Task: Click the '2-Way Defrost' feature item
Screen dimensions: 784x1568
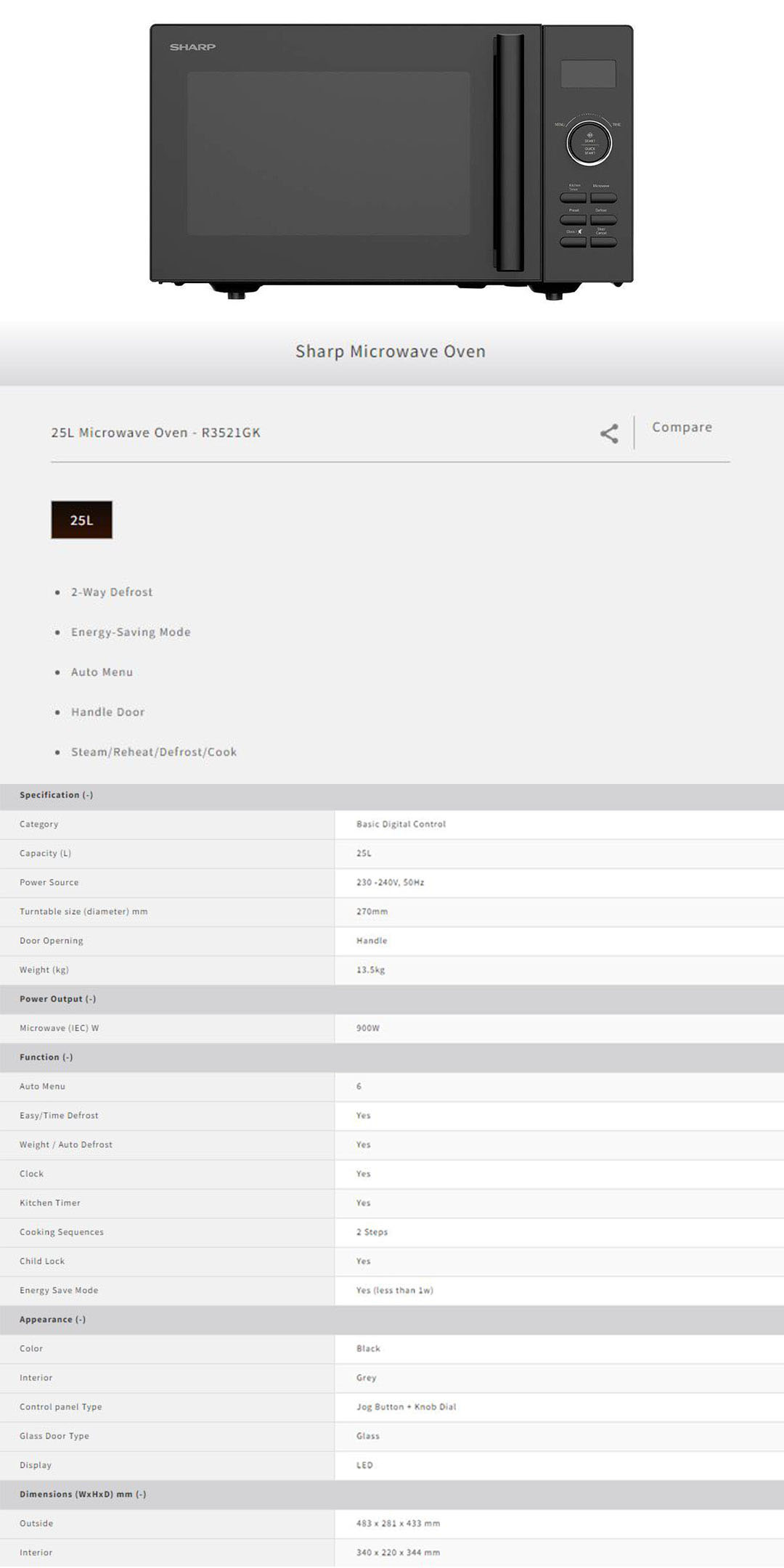Action: coord(112,592)
